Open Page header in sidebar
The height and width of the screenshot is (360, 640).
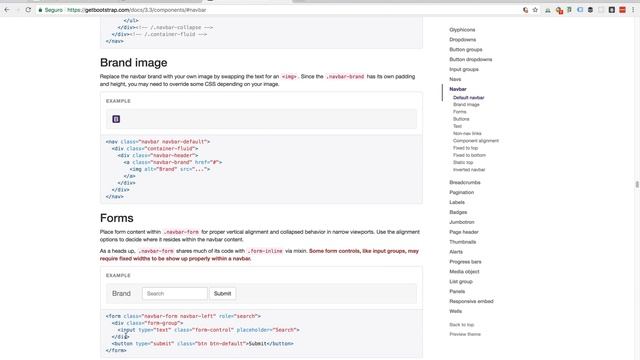coord(464,232)
